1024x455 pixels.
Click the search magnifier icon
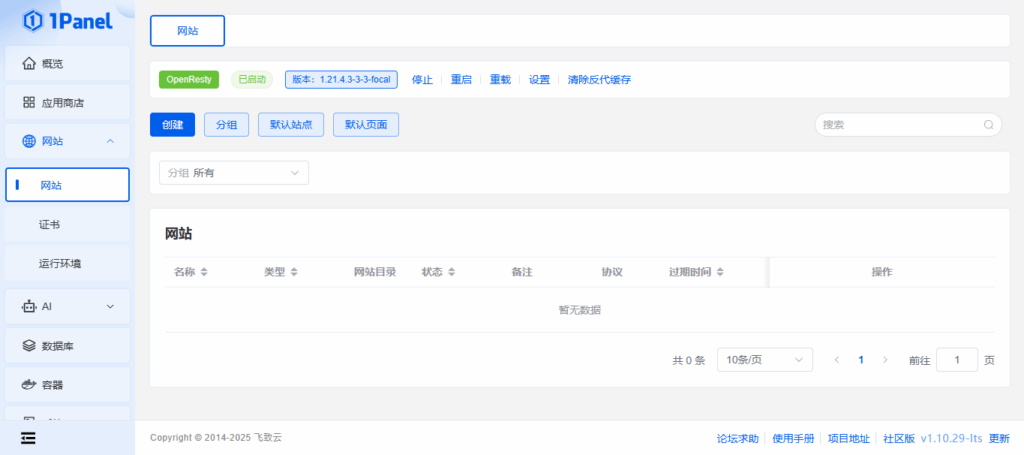click(988, 125)
